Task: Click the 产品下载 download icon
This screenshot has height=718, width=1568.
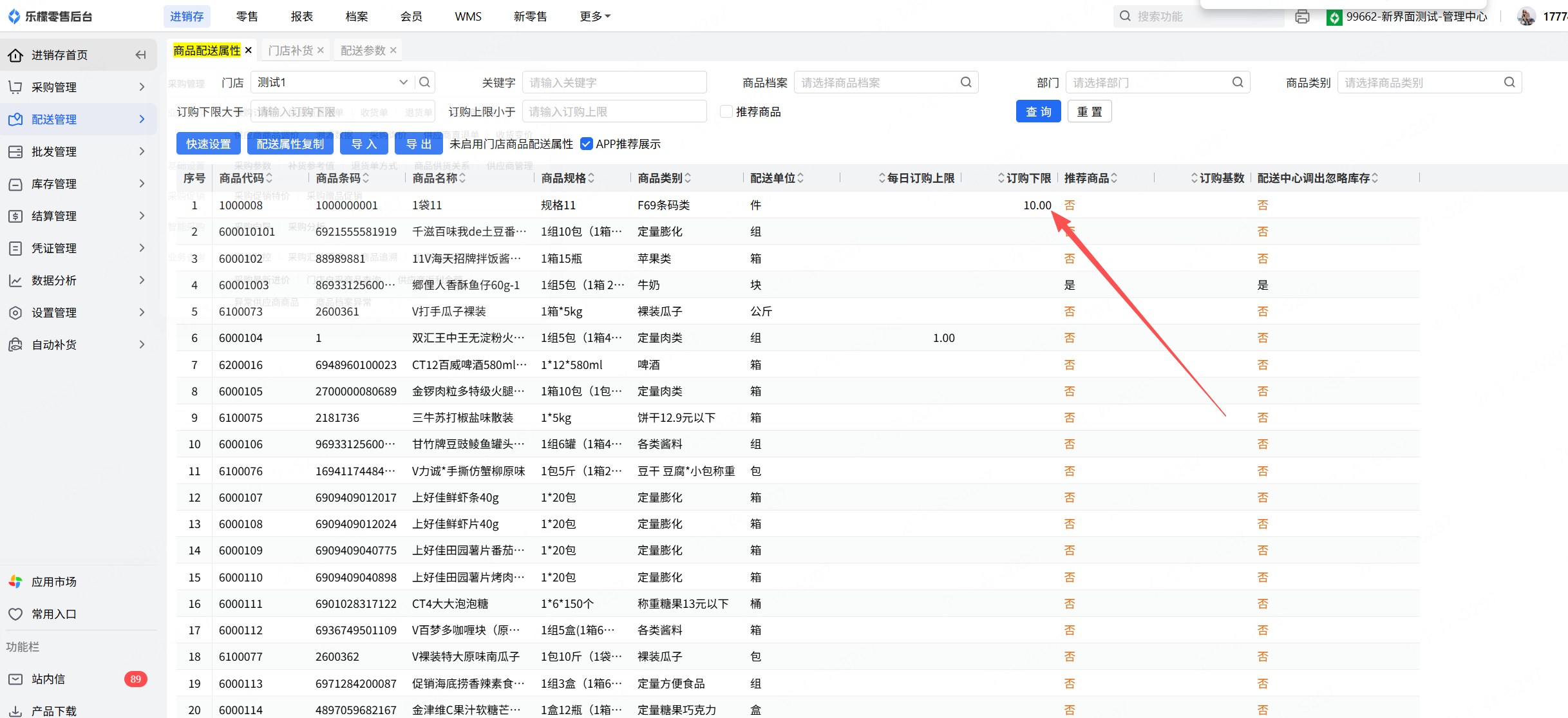Action: [x=15, y=711]
